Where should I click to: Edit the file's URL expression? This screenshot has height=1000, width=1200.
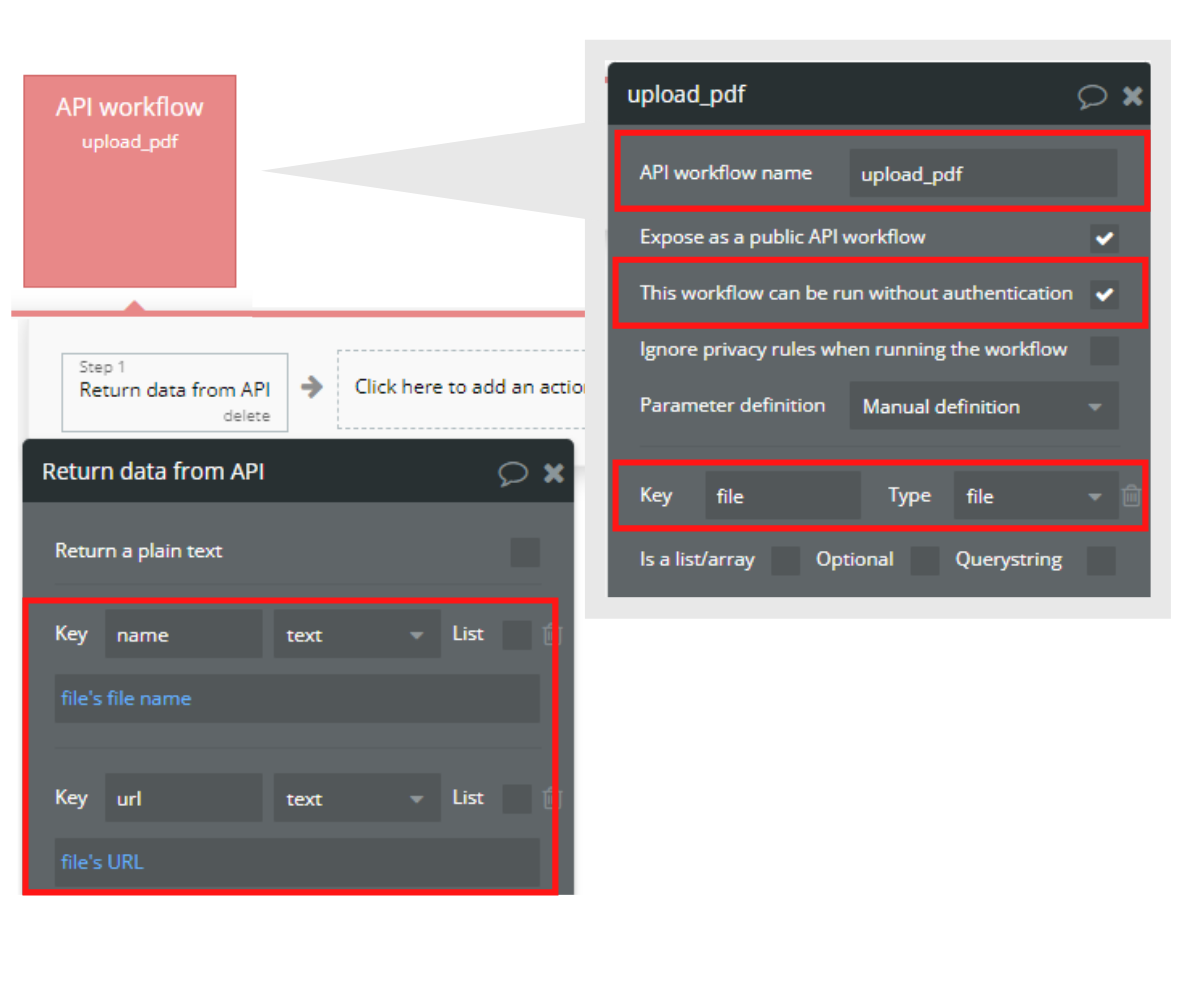[297, 861]
